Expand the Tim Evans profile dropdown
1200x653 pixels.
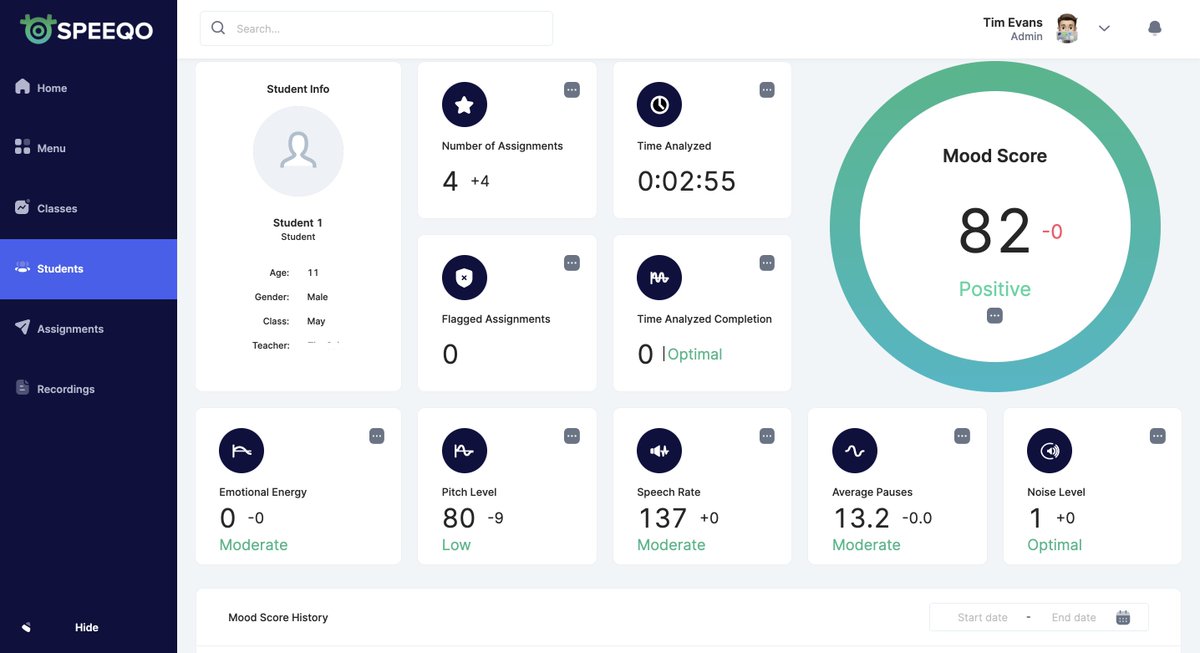[x=1104, y=28]
